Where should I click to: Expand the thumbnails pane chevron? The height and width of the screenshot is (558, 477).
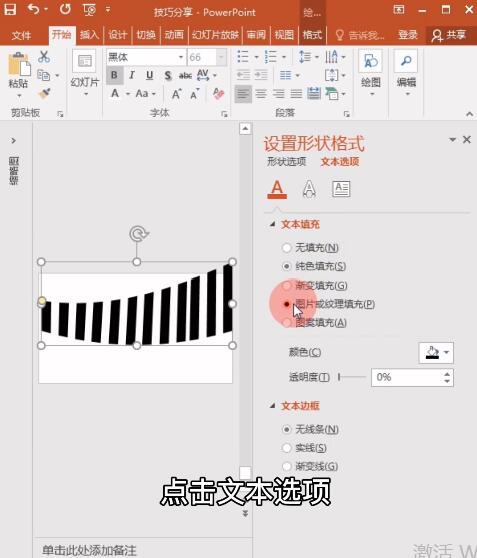(x=14, y=141)
